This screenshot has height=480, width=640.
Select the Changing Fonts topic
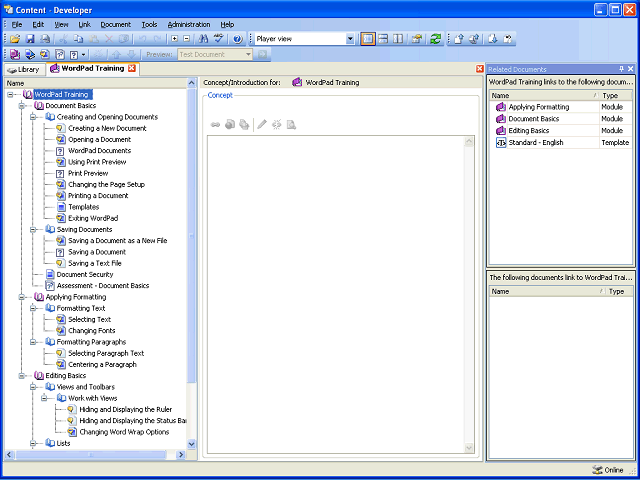click(91, 331)
